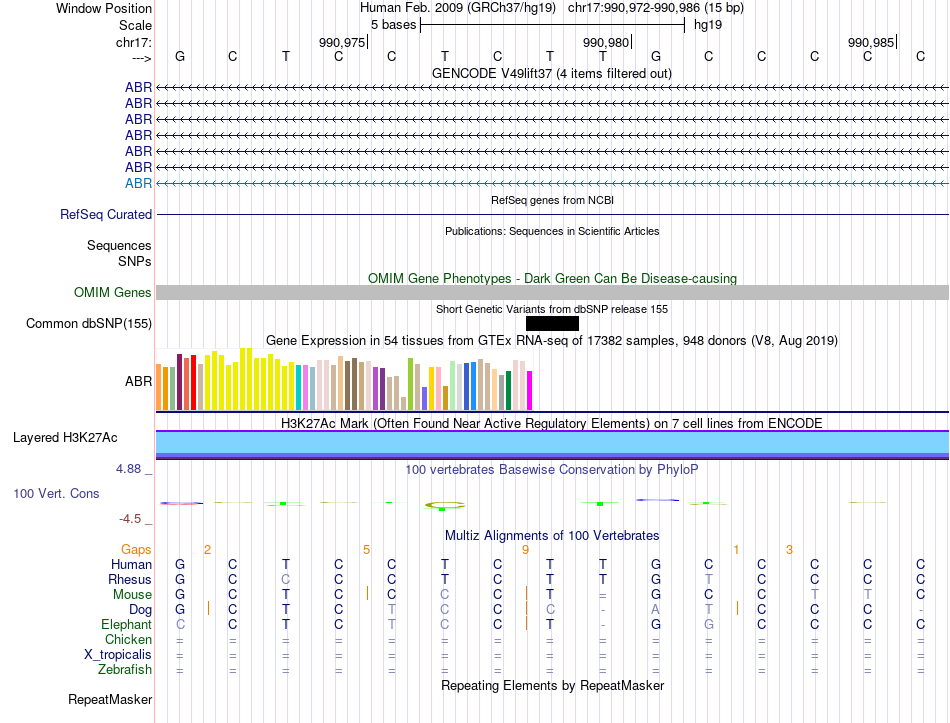Click the 'Human' species label
This screenshot has width=950, height=723.
[x=131, y=564]
